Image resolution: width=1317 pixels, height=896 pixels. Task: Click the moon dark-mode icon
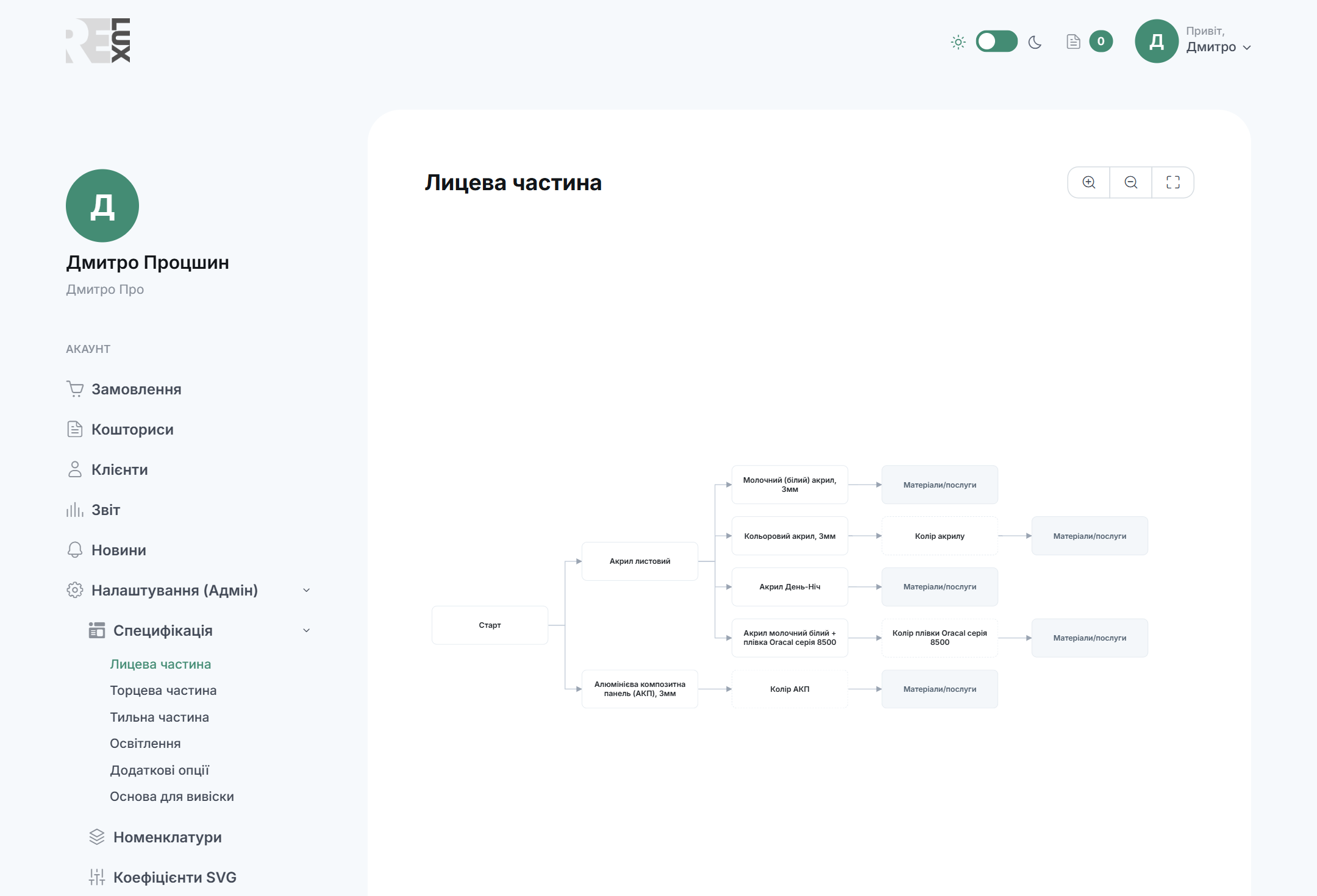coord(1035,42)
